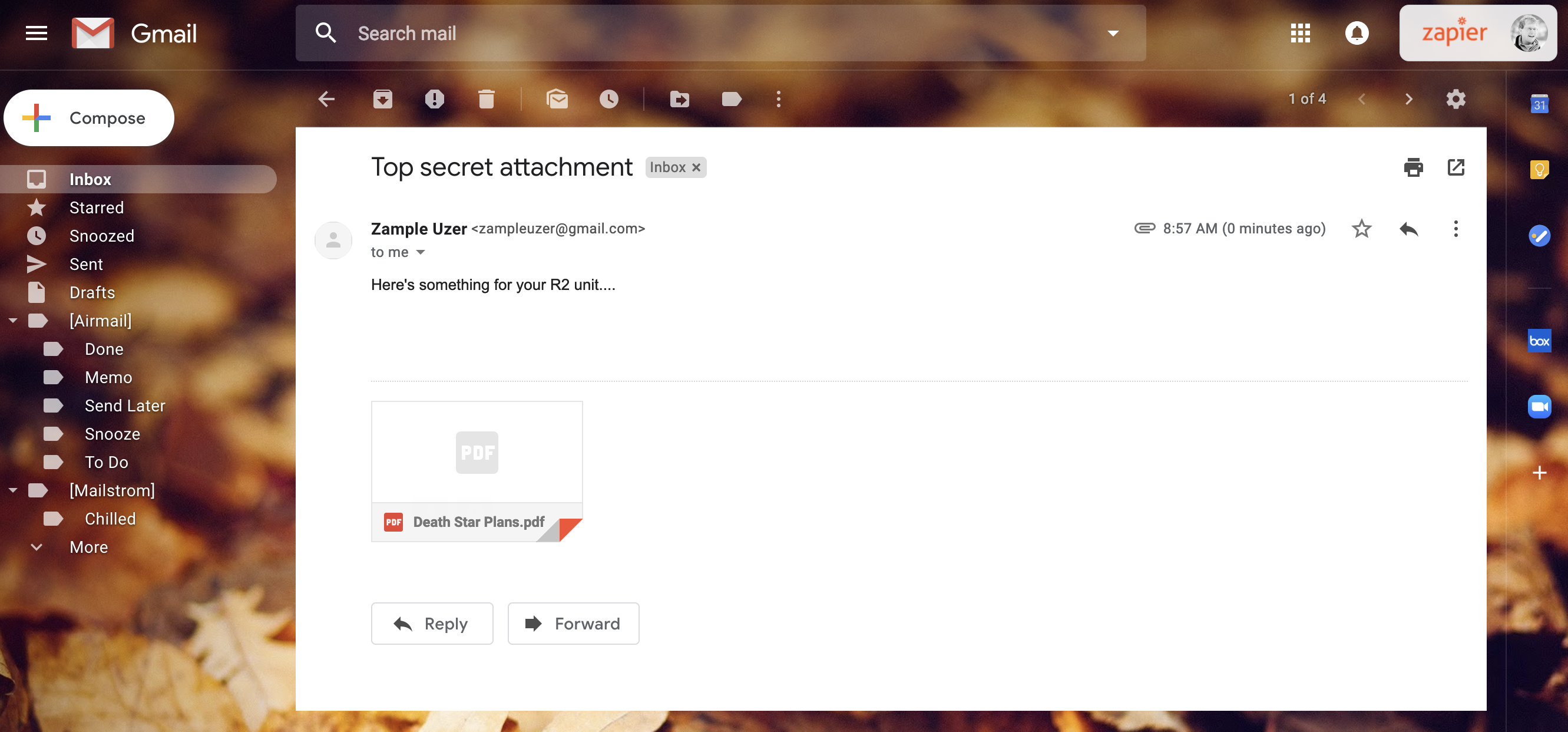Click the move to folder icon in toolbar
1568x732 pixels.
click(x=680, y=99)
